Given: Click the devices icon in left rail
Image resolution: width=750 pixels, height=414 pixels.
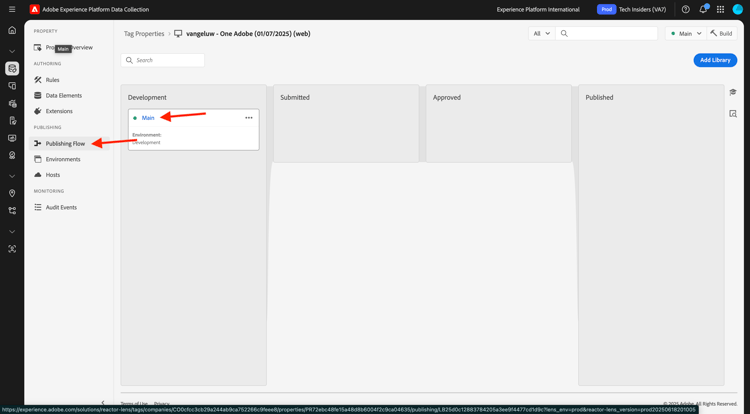Looking at the screenshot, I should (12, 86).
